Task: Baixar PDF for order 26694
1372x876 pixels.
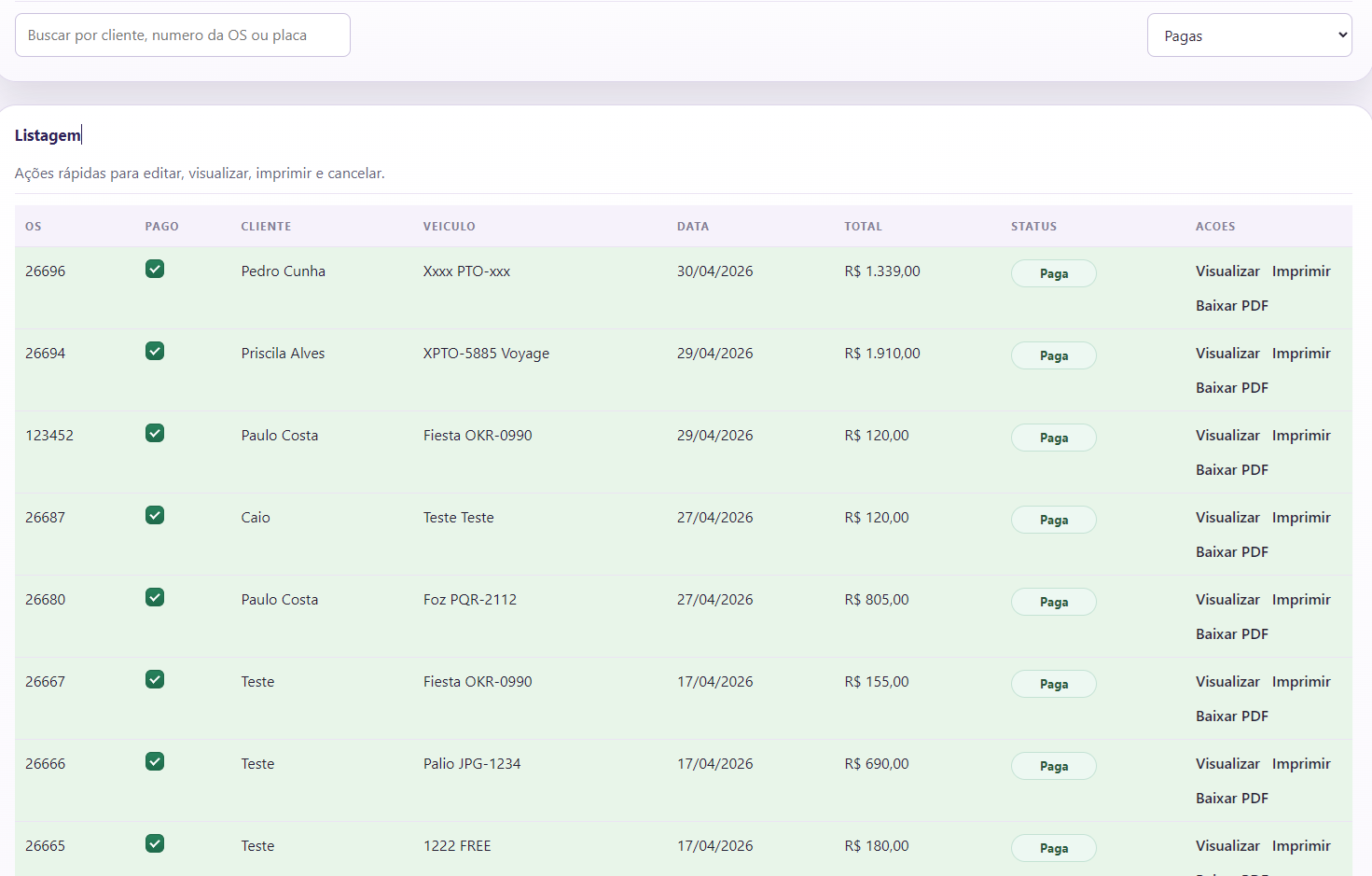Action: 1232,388
